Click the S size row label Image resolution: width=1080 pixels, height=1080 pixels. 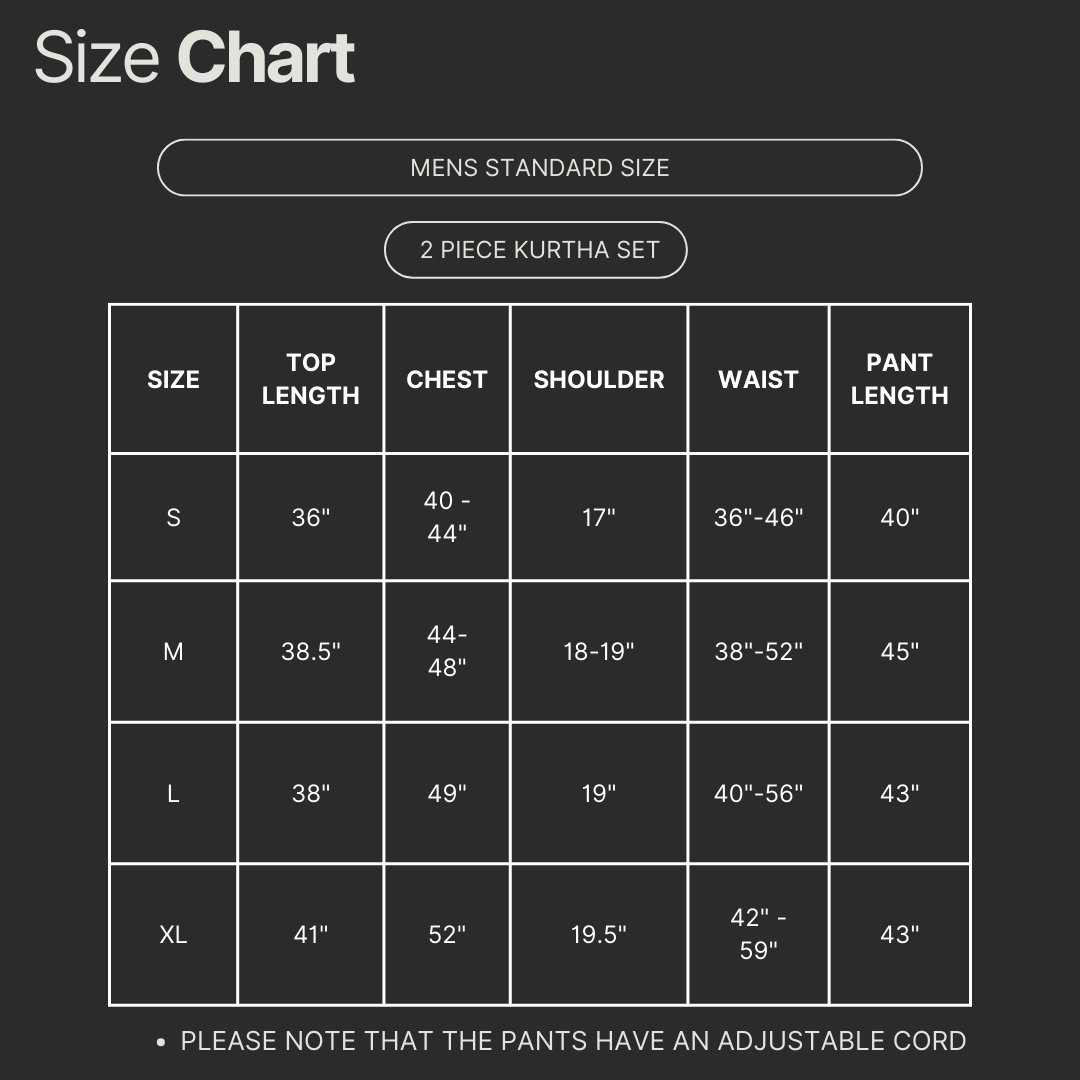point(173,517)
